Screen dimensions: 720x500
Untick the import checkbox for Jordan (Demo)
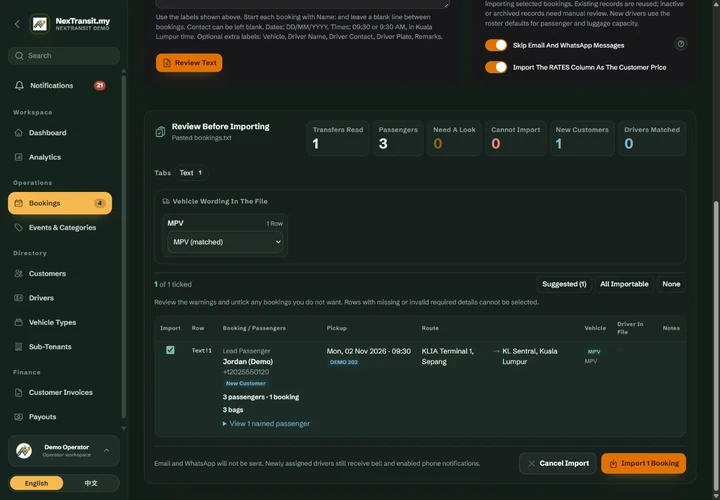pyautogui.click(x=170, y=350)
